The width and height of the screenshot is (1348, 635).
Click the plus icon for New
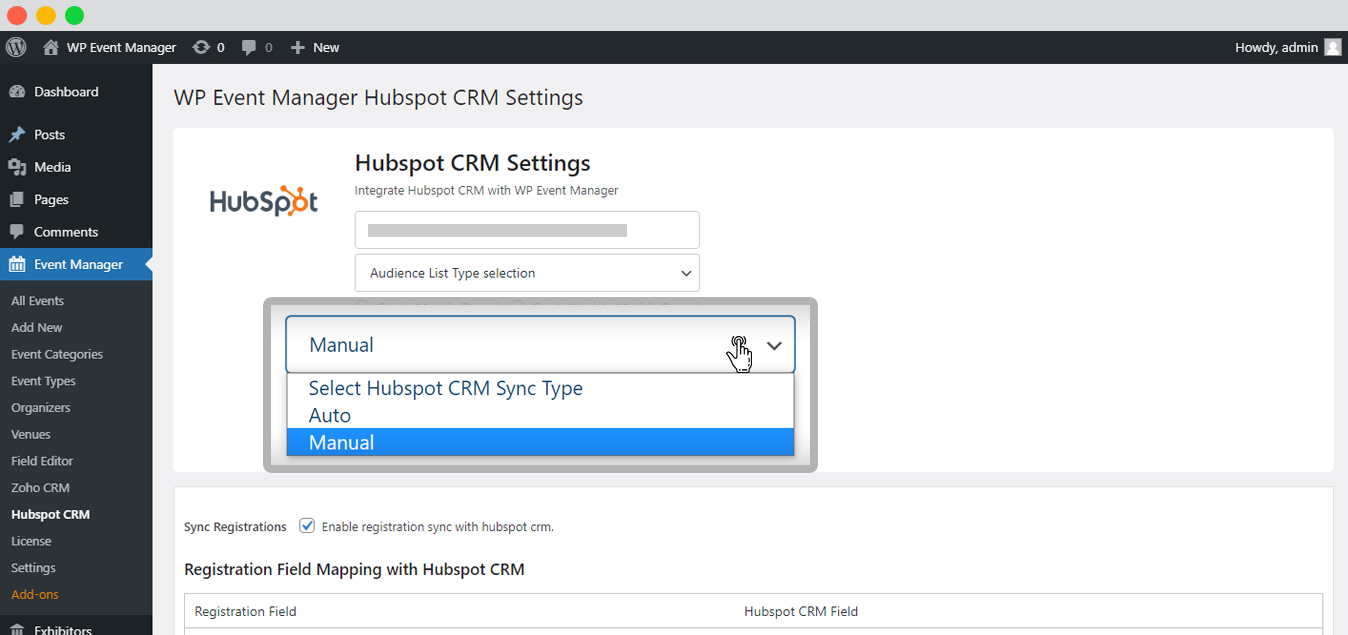[x=297, y=47]
